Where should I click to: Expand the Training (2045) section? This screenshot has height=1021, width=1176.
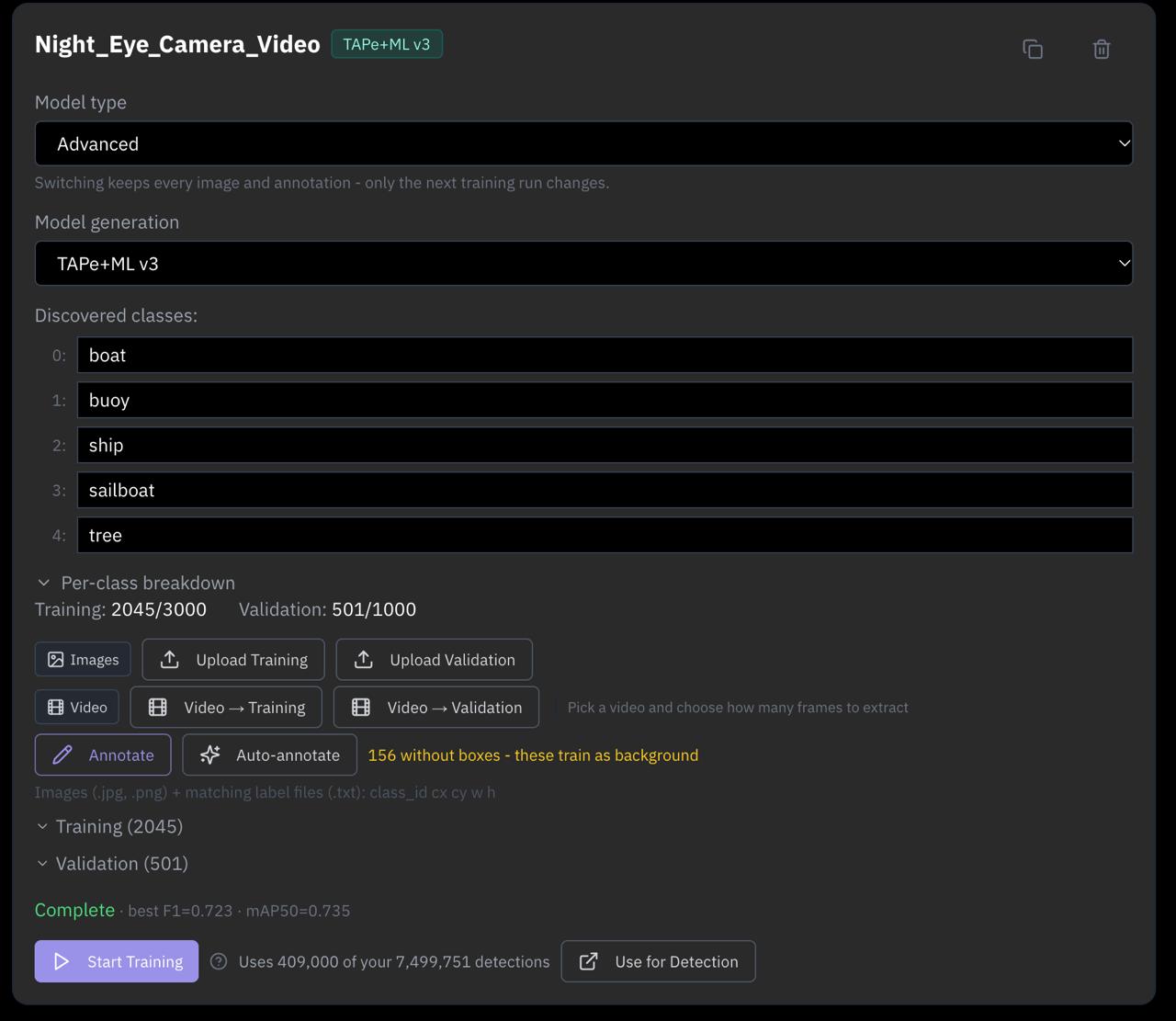[109, 826]
